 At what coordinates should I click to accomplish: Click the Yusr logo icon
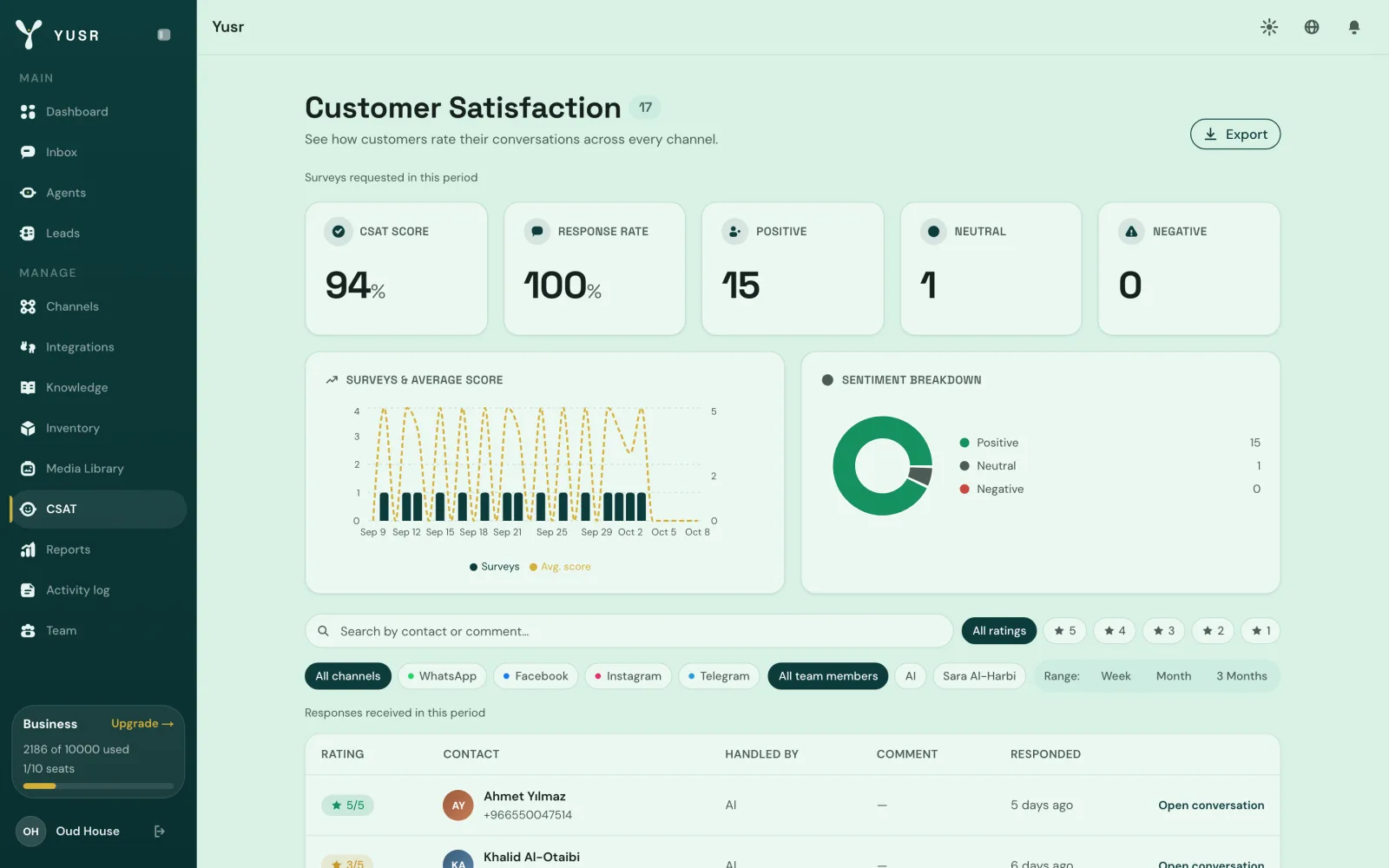pos(29,34)
